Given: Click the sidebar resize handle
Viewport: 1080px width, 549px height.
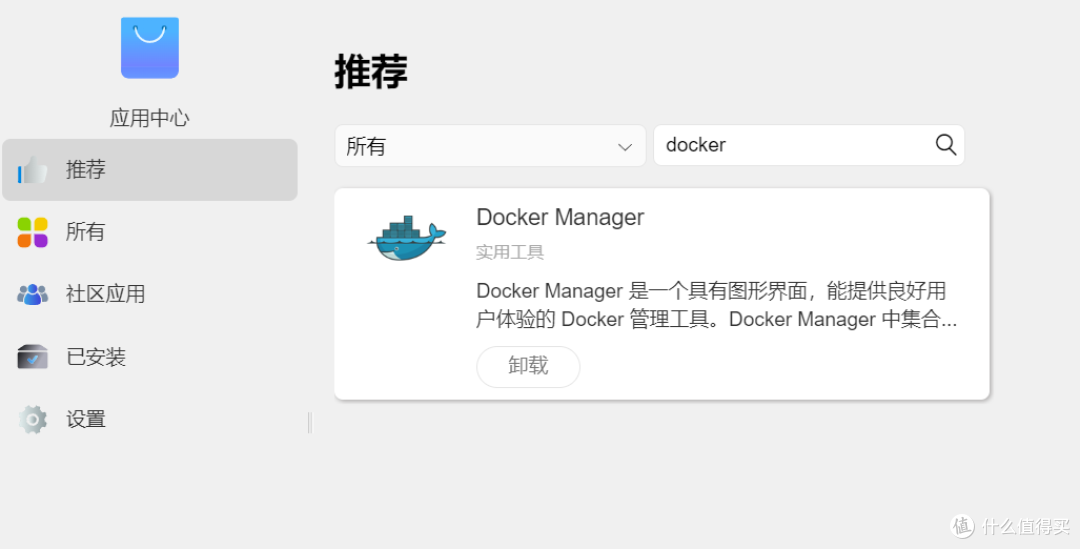Looking at the screenshot, I should pyautogui.click(x=310, y=422).
